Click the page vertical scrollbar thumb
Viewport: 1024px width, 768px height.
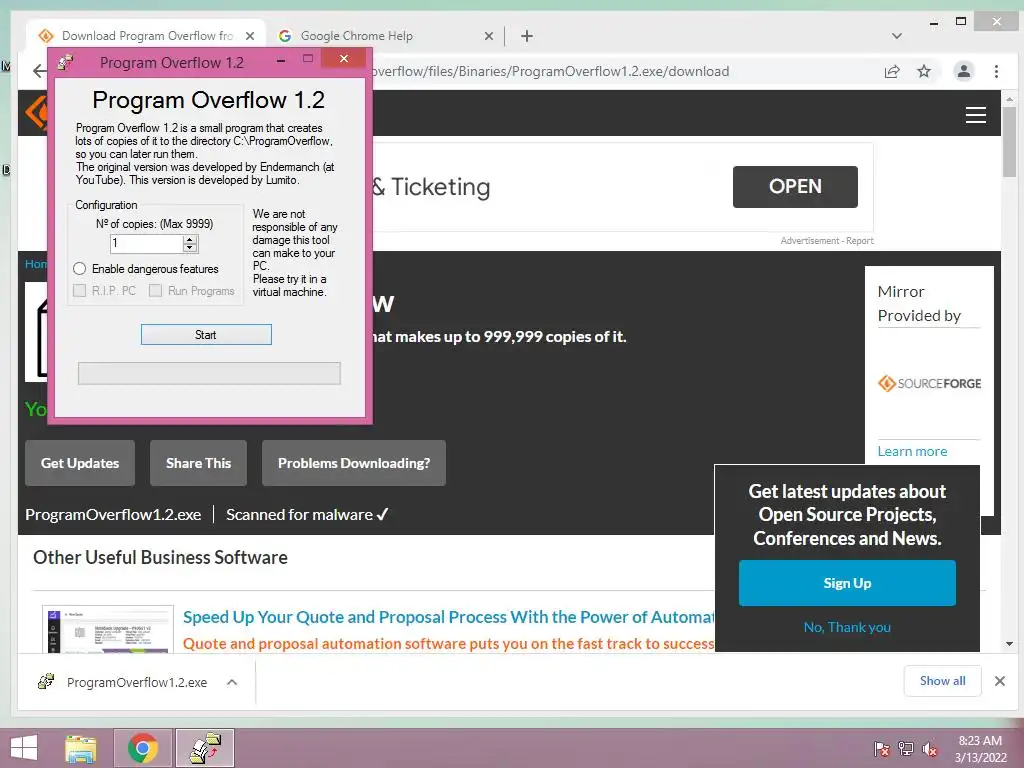pyautogui.click(x=1009, y=142)
